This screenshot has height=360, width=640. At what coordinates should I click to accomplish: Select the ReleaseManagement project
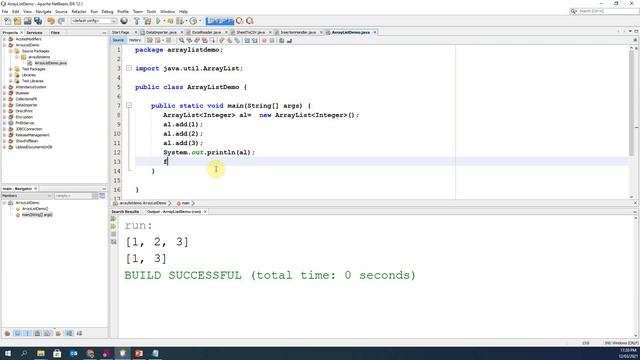click(x=32, y=135)
